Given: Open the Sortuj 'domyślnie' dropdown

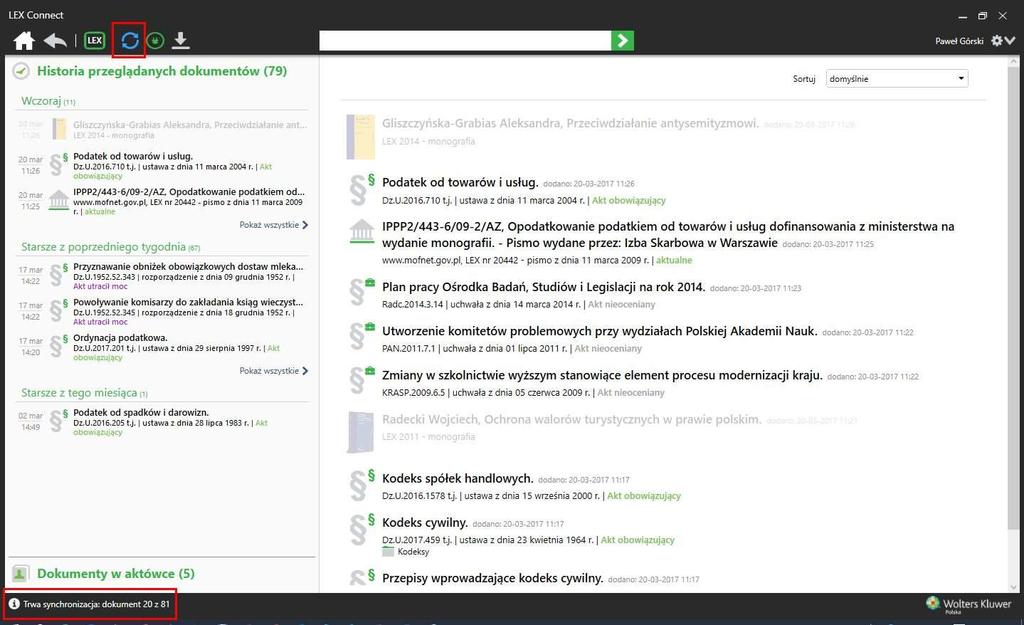Looking at the screenshot, I should [897, 78].
